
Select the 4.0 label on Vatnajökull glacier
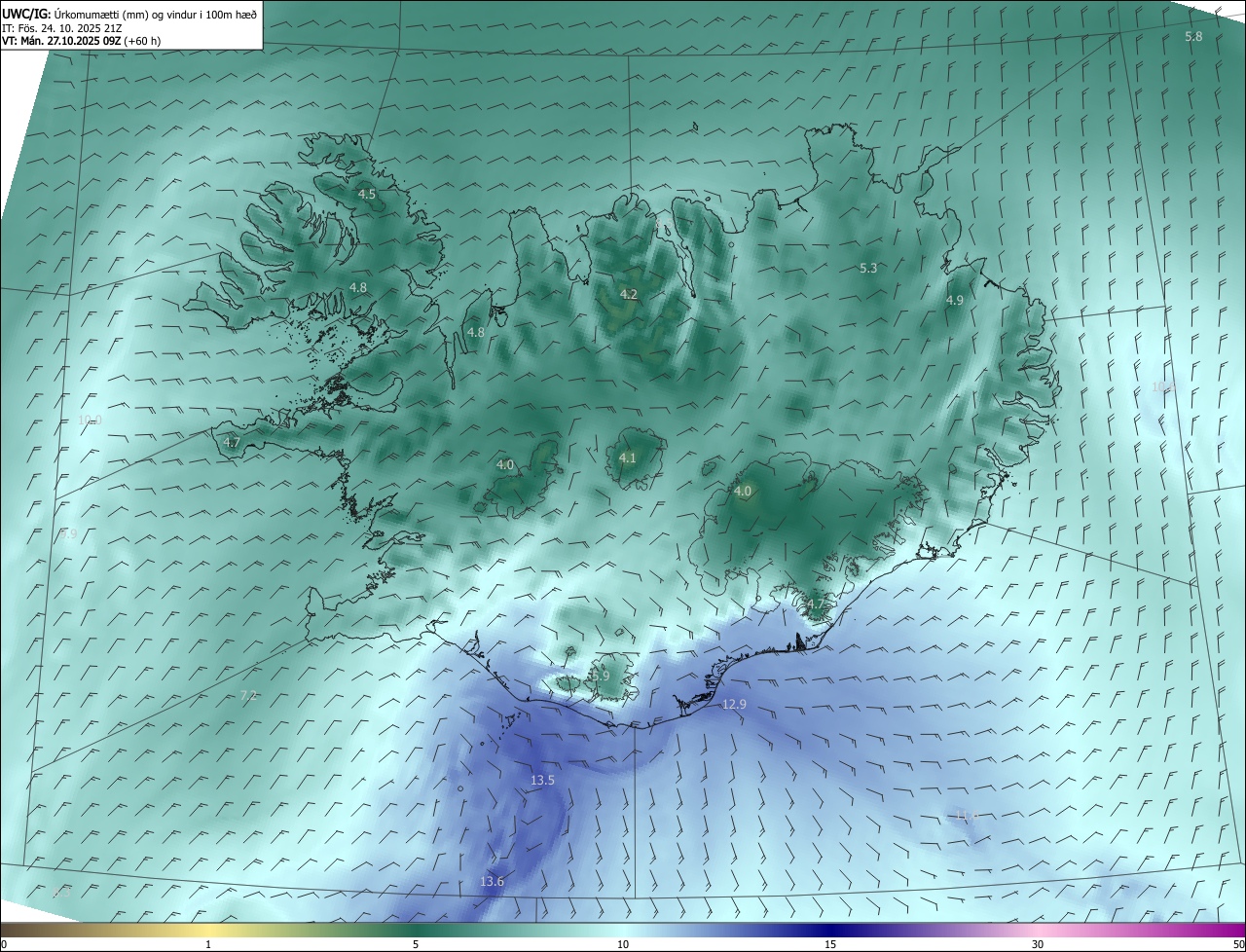pyautogui.click(x=743, y=492)
